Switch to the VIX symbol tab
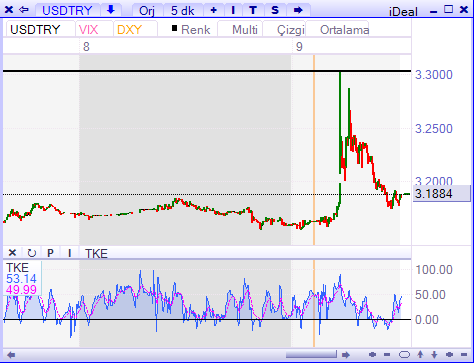This screenshot has height=363, width=474. pos(89,30)
